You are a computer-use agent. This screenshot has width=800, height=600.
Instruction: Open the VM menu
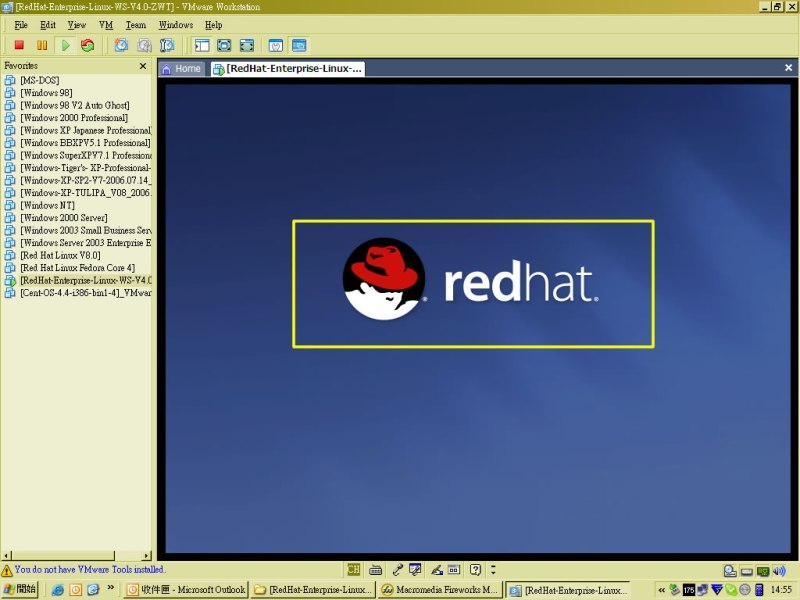pos(106,25)
